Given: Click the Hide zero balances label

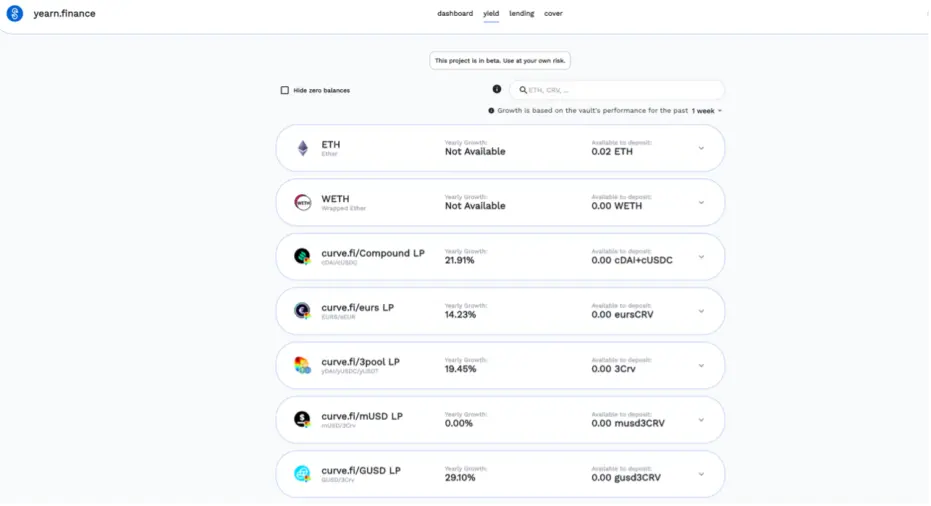Looking at the screenshot, I should click(322, 90).
